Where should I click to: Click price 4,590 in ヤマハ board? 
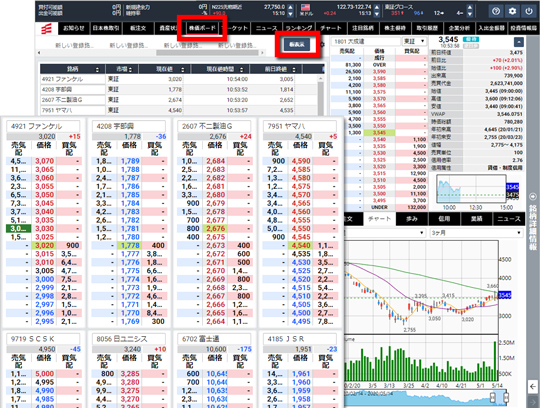pos(301,161)
